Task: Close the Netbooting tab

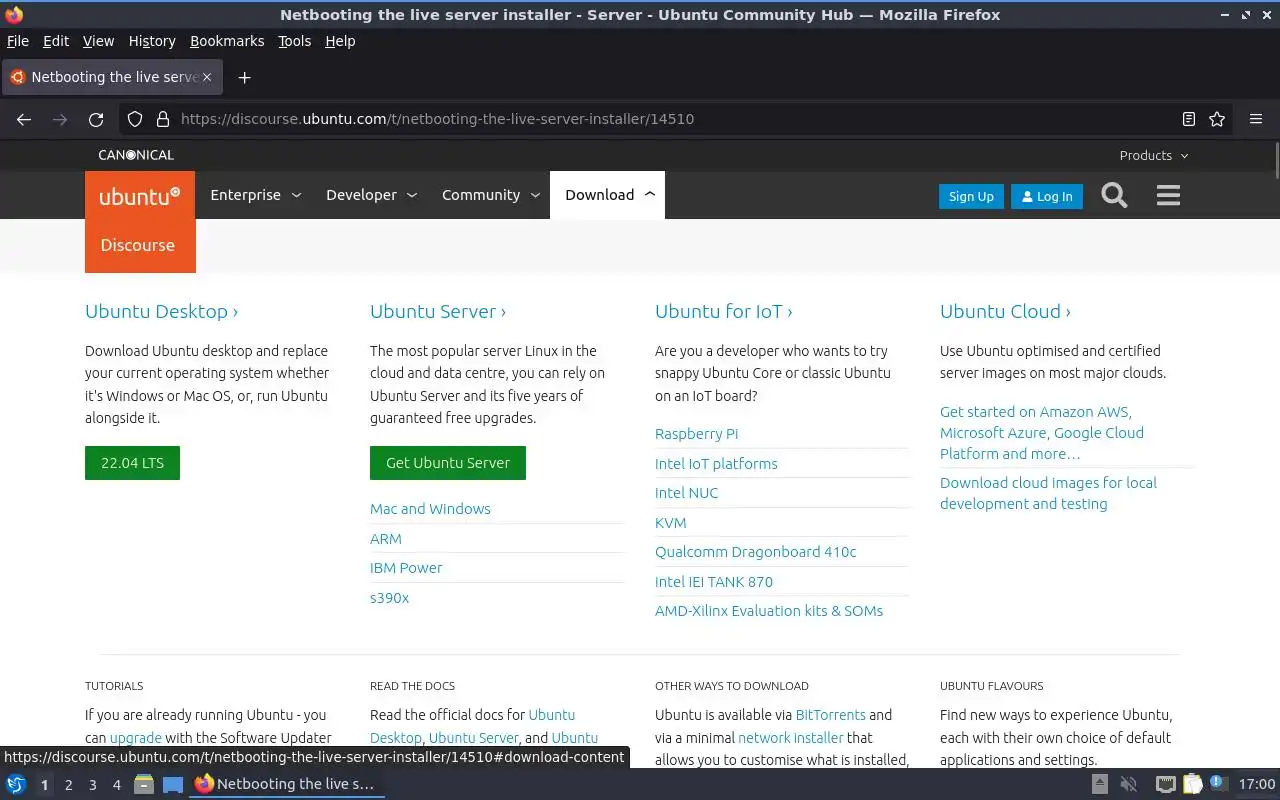Action: (207, 77)
